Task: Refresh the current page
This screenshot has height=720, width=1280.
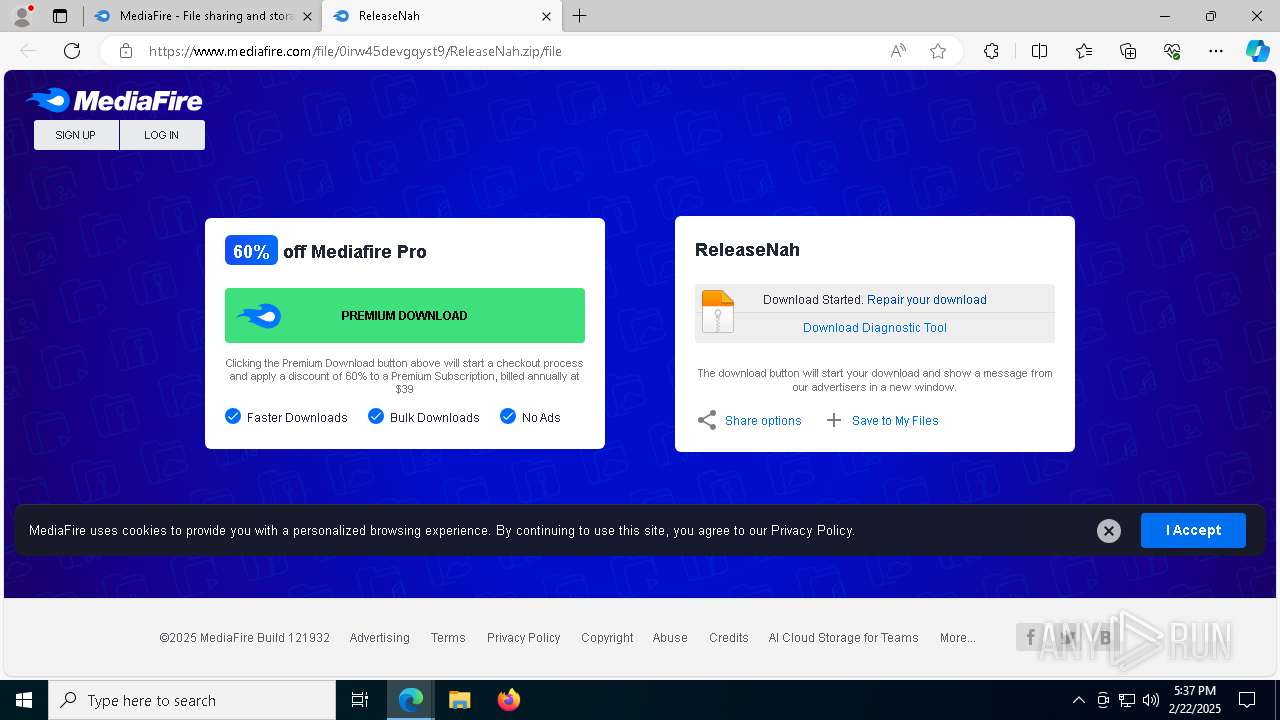Action: click(72, 51)
